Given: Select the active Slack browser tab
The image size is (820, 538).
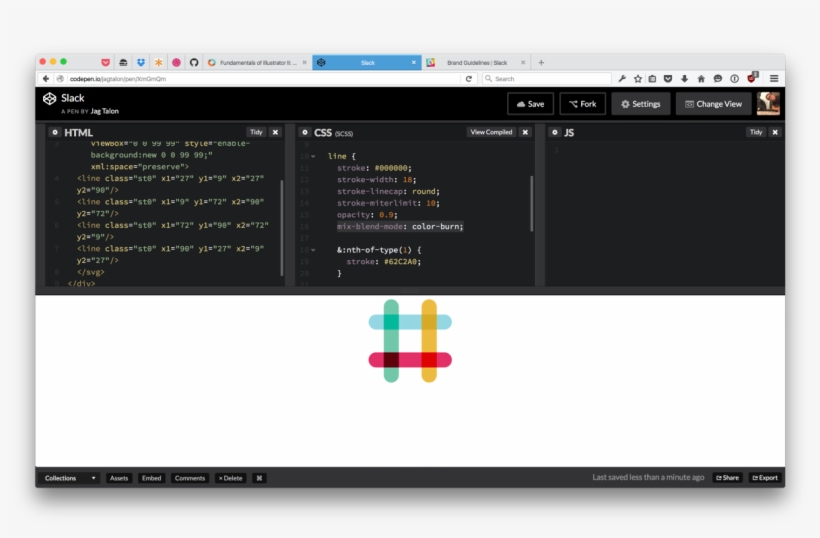Looking at the screenshot, I should 367,62.
